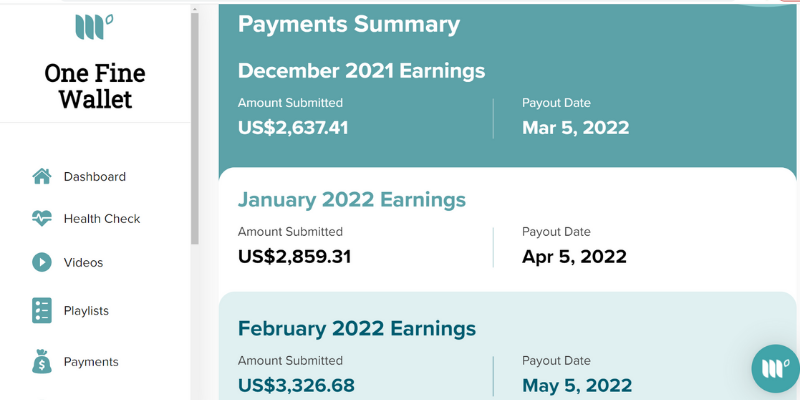Select the Videos play icon

click(x=42, y=262)
